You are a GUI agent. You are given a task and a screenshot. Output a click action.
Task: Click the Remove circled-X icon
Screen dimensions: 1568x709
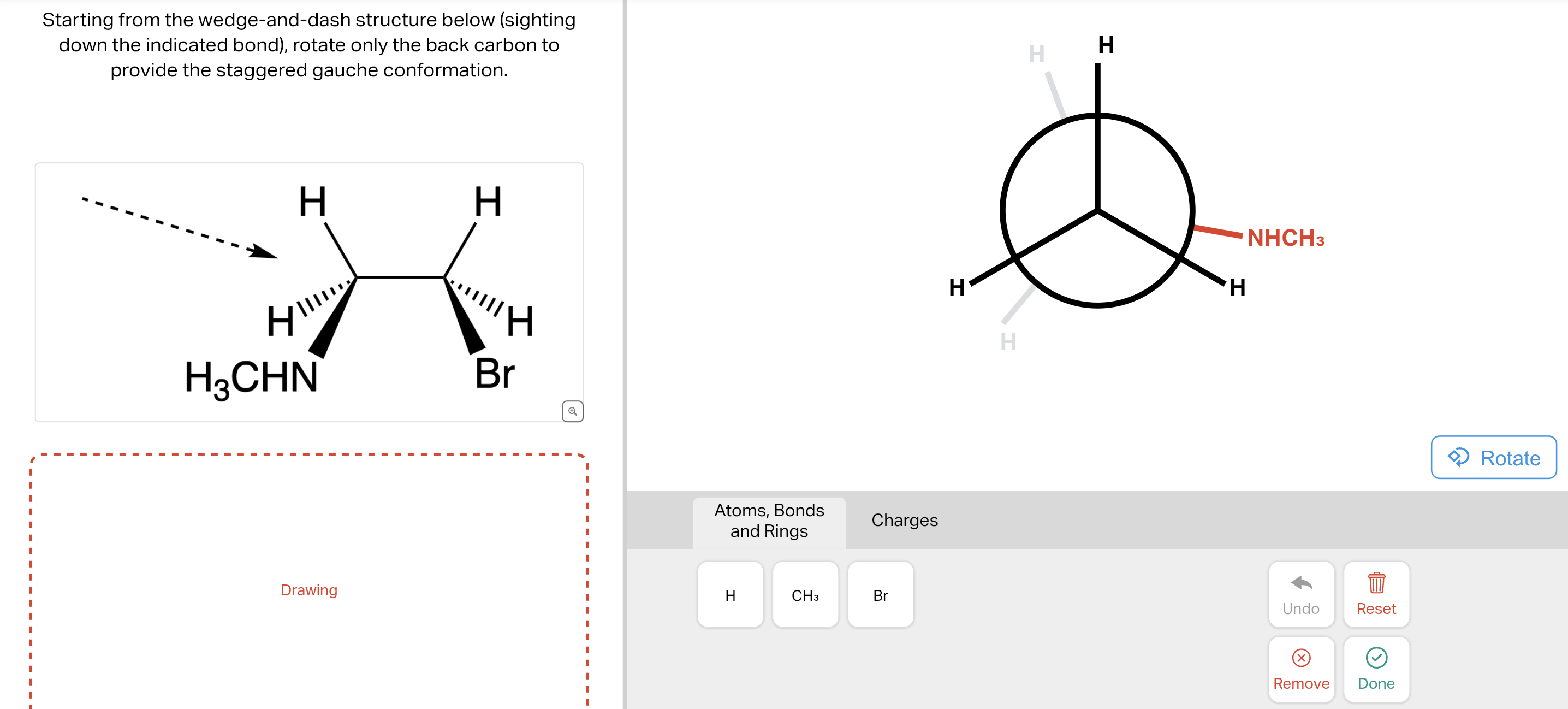pos(1301,657)
